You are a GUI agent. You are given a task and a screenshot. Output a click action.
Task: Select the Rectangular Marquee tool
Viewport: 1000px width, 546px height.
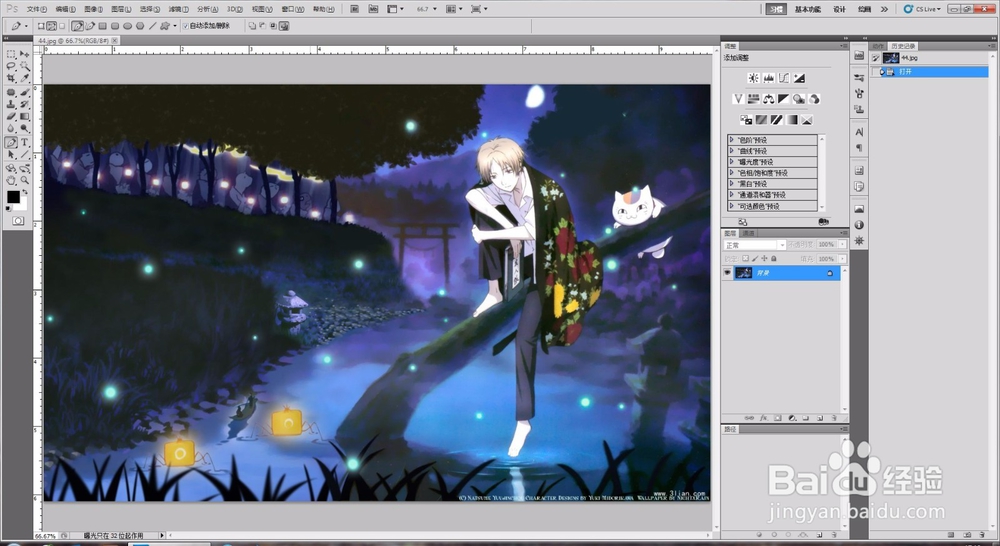click(x=10, y=54)
